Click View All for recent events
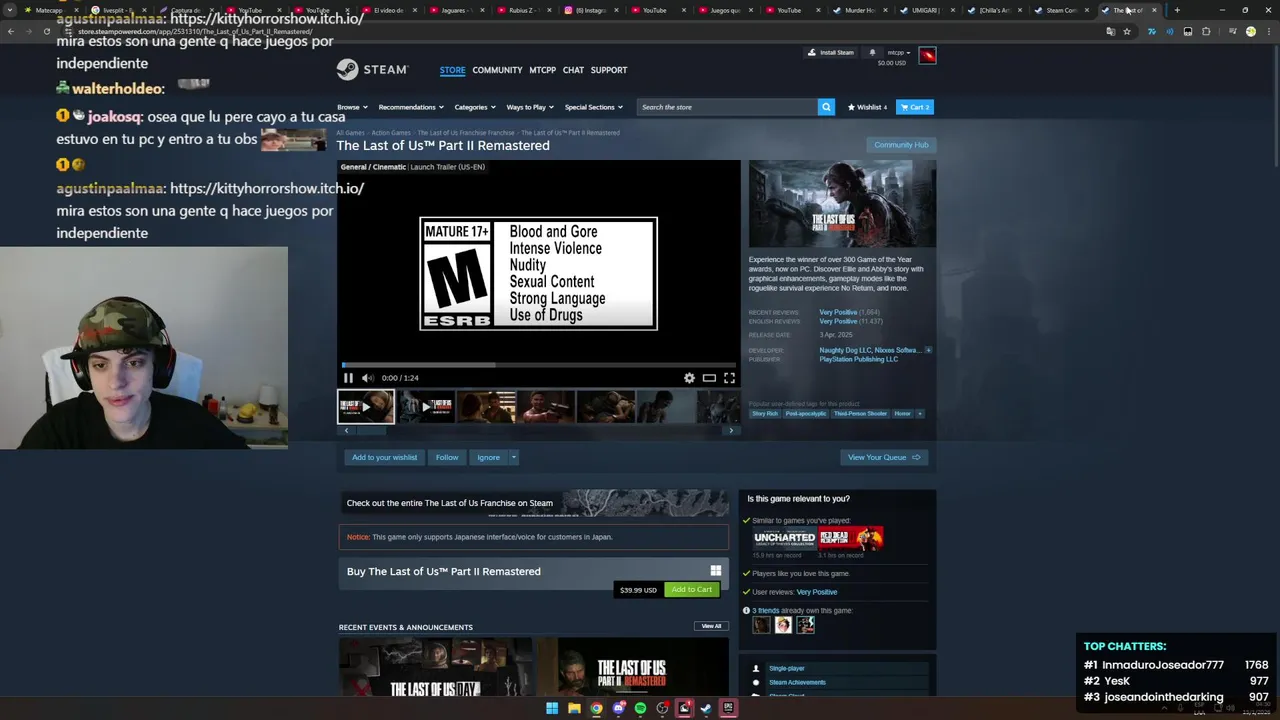Screen dimensions: 1280x720 pyautogui.click(x=711, y=626)
